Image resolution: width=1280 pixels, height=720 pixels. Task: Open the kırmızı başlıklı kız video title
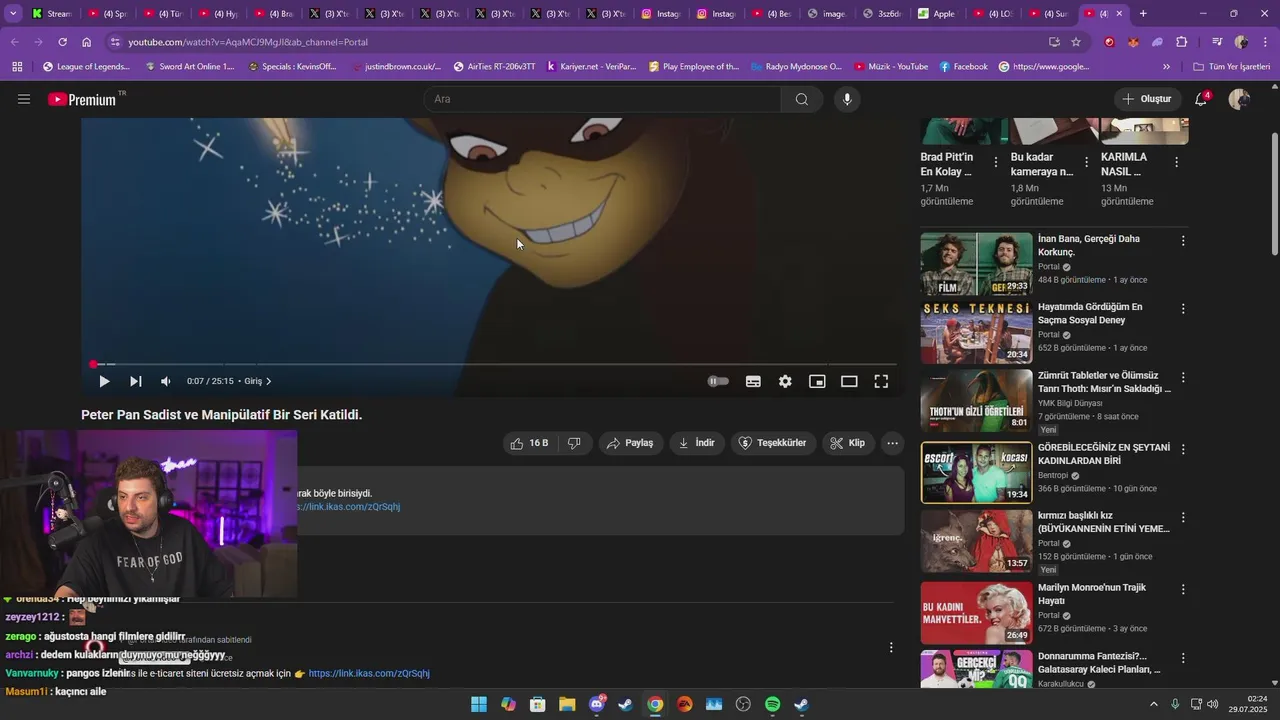pyautogui.click(x=1103, y=522)
